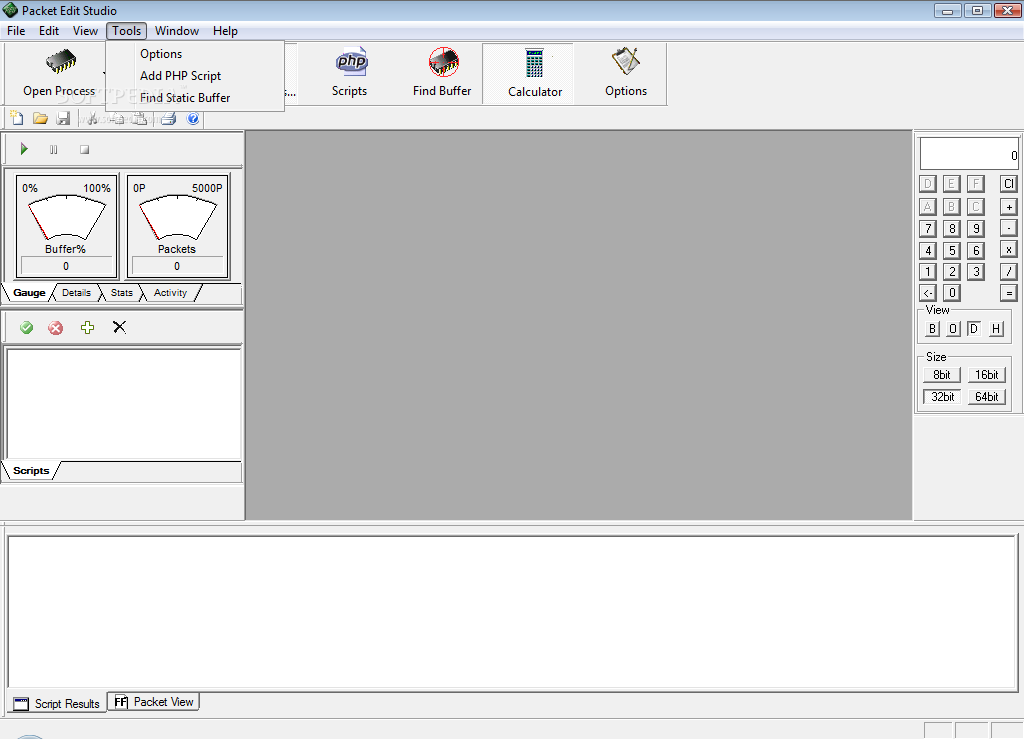This screenshot has width=1024, height=739.
Task: Switch to the Gauge tab
Action: (x=29, y=292)
